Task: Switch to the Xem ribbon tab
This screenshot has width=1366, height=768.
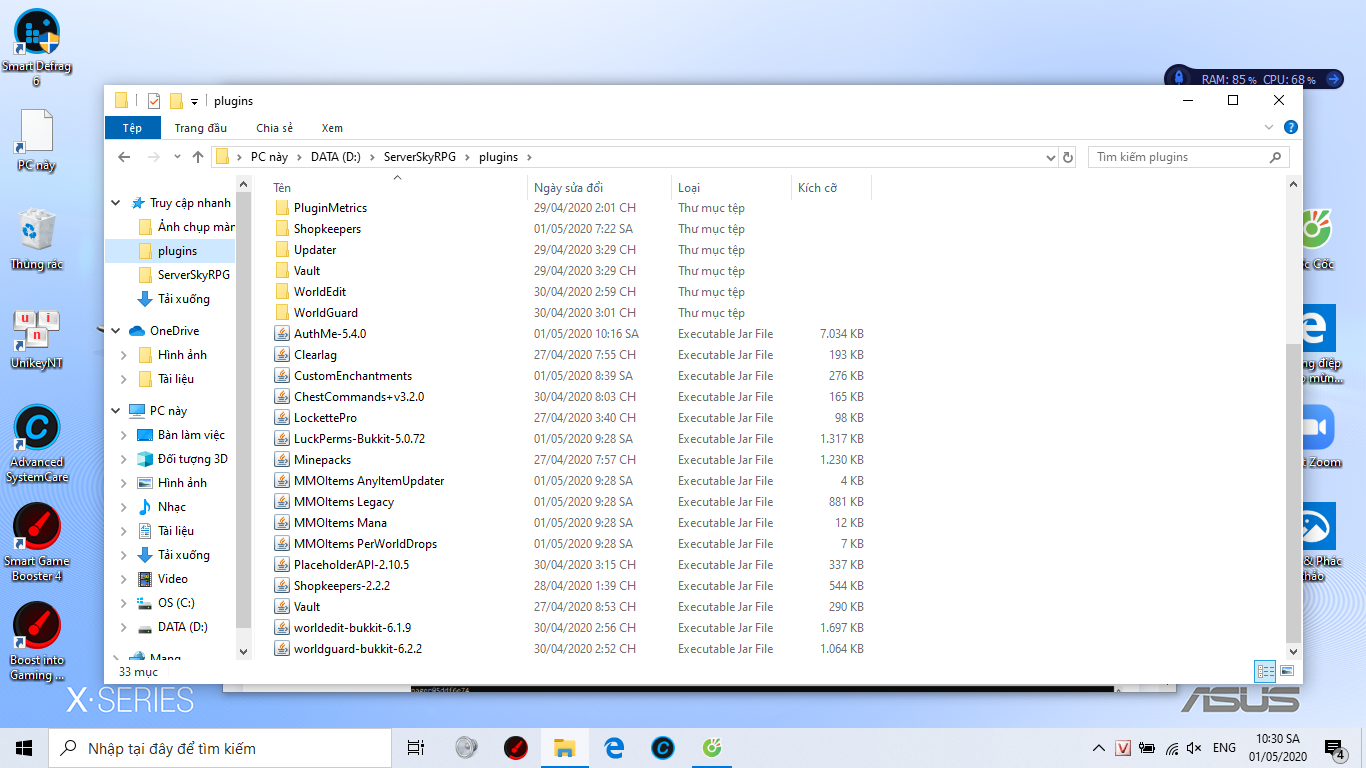Action: point(332,128)
